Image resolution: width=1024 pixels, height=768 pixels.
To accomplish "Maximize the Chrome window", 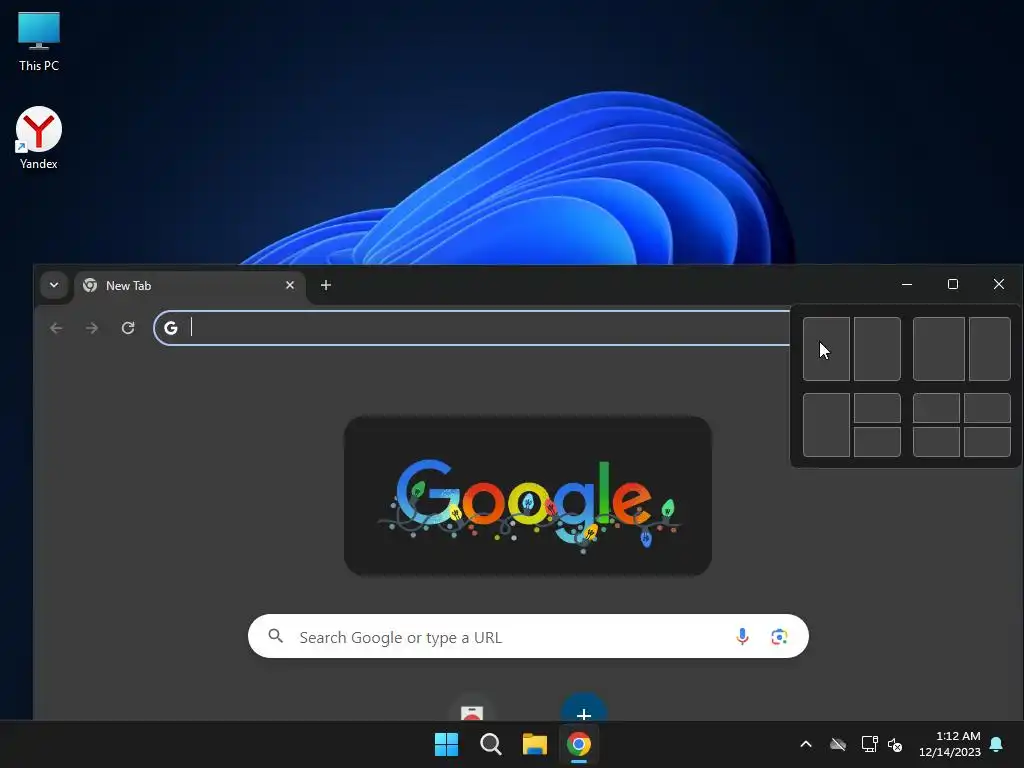I will coord(953,284).
